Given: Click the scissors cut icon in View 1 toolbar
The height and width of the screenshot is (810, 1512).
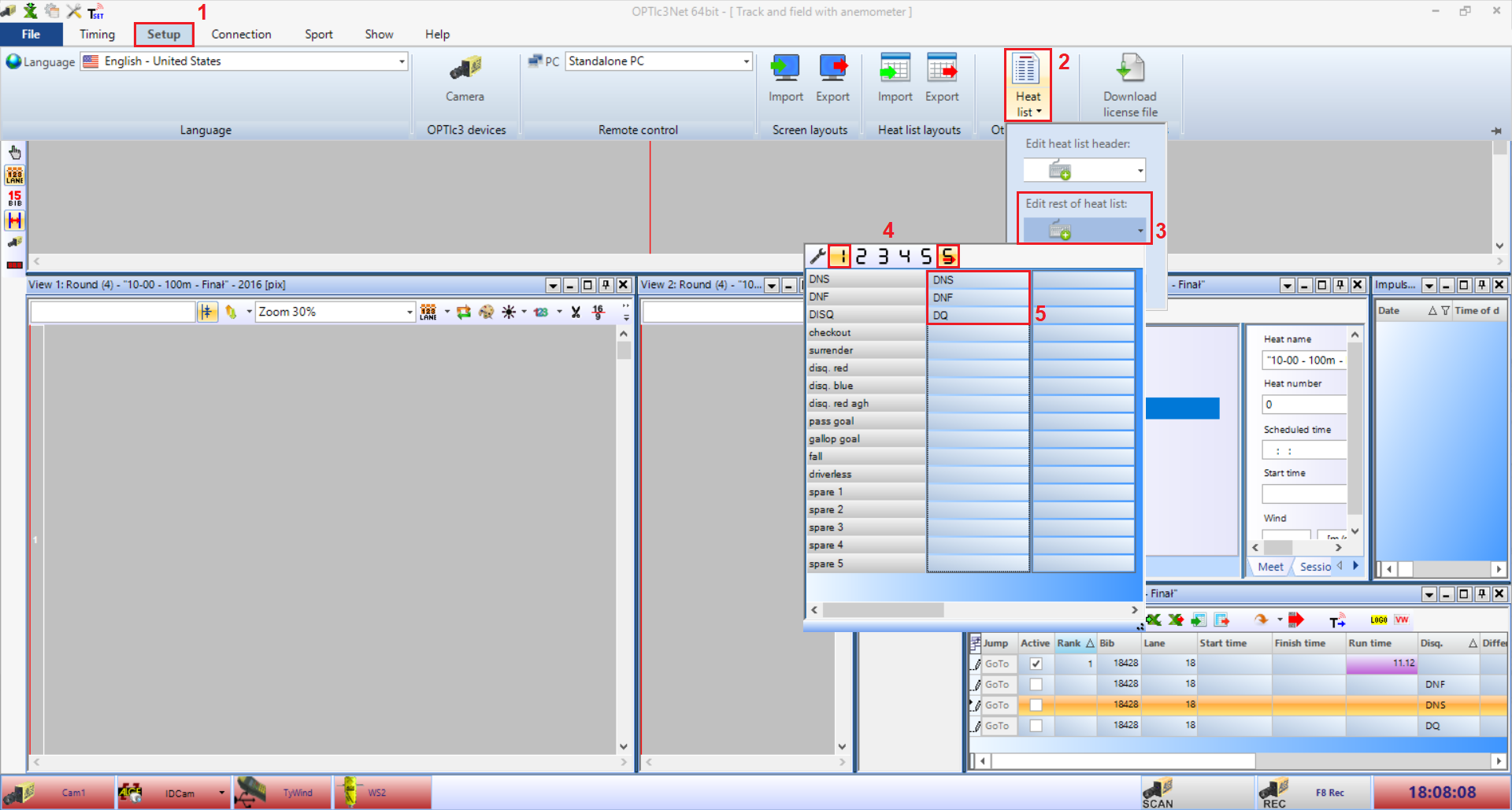Looking at the screenshot, I should [576, 313].
